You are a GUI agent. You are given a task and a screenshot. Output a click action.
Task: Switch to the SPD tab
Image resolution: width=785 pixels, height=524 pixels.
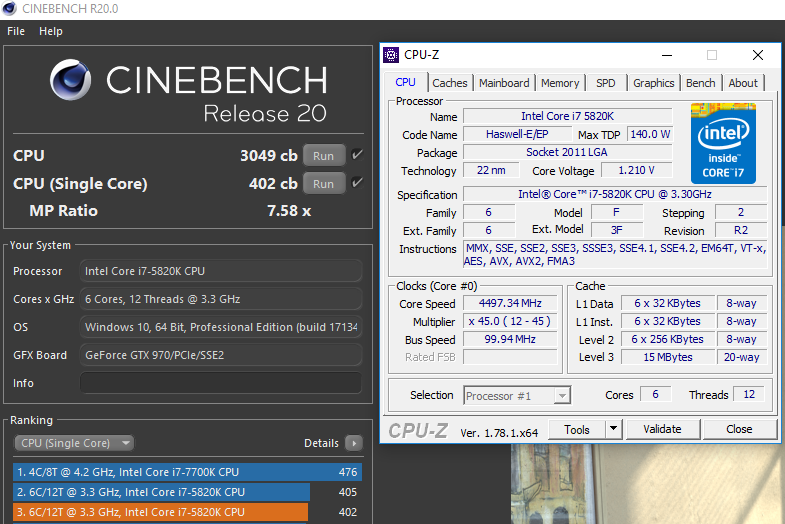point(606,83)
